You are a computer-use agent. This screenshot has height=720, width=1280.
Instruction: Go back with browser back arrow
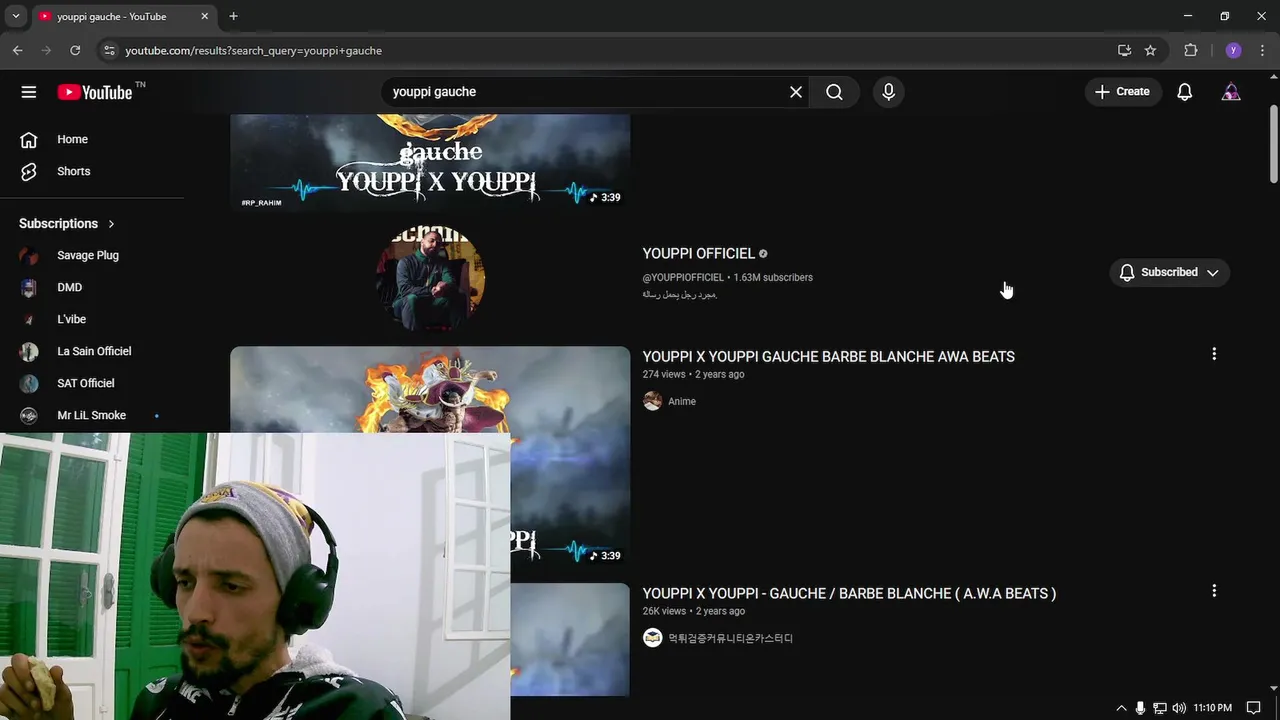tap(18, 50)
